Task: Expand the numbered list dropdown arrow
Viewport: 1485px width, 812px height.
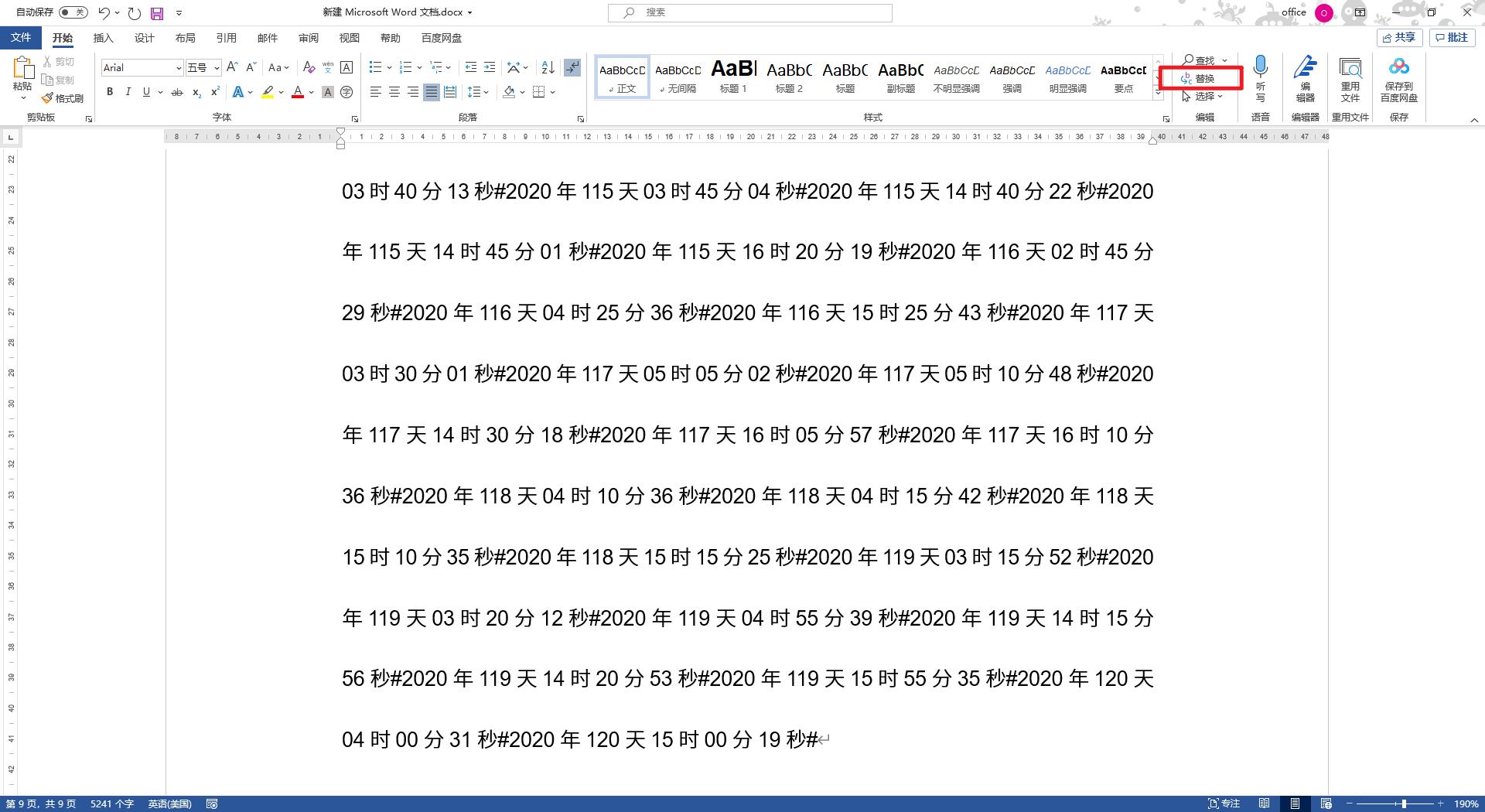Action: 418,68
